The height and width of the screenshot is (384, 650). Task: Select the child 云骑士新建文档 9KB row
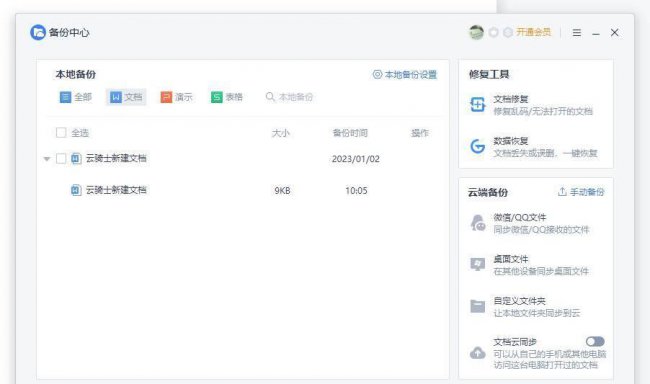(x=243, y=190)
